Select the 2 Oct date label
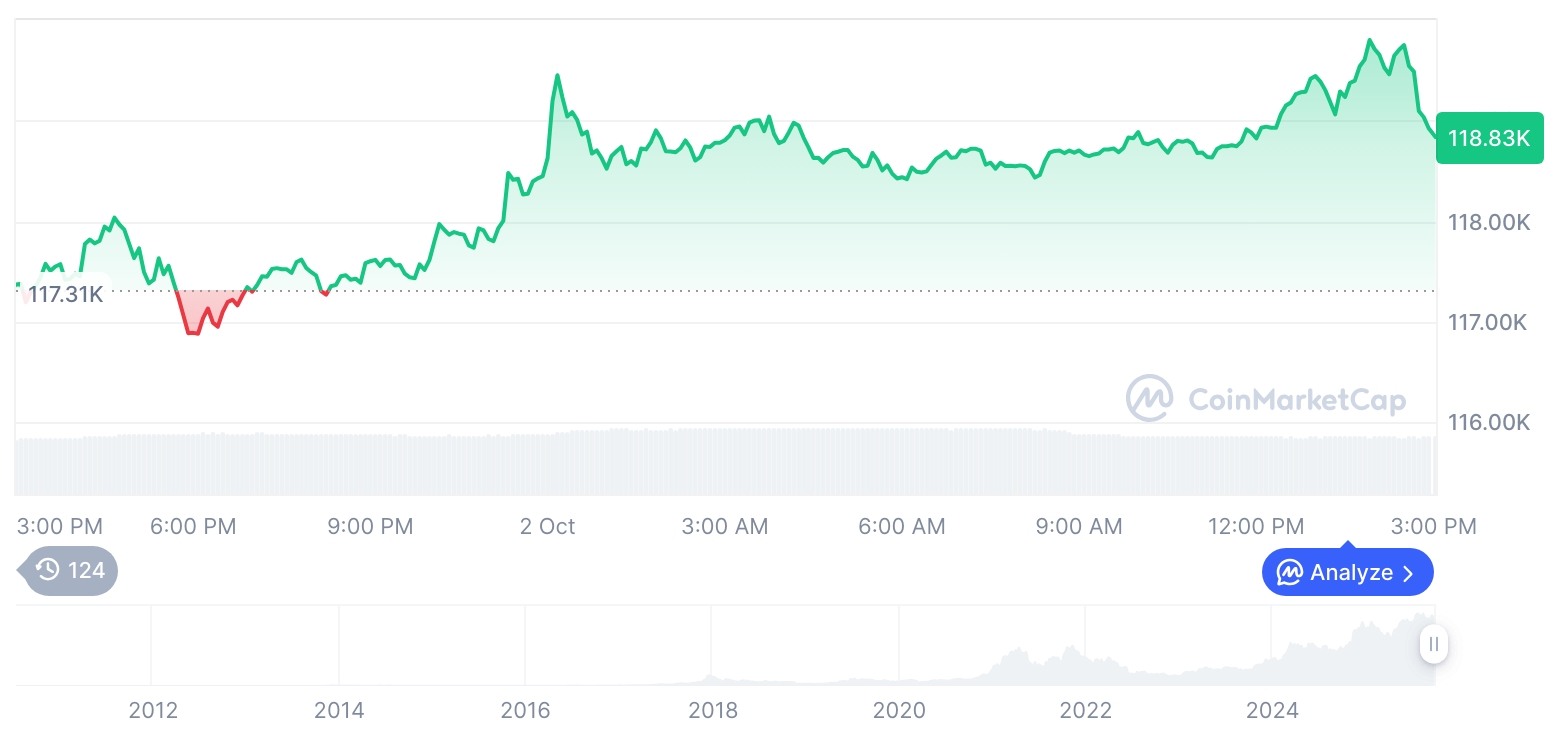Screen dimensions: 1566x732 click(547, 526)
